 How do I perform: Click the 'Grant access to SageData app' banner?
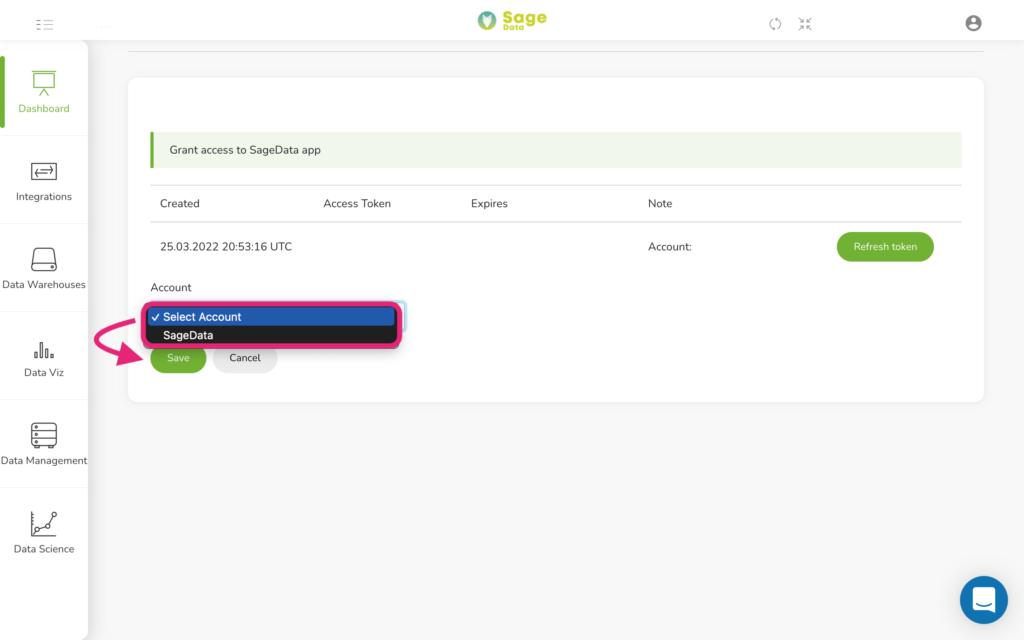(556, 150)
